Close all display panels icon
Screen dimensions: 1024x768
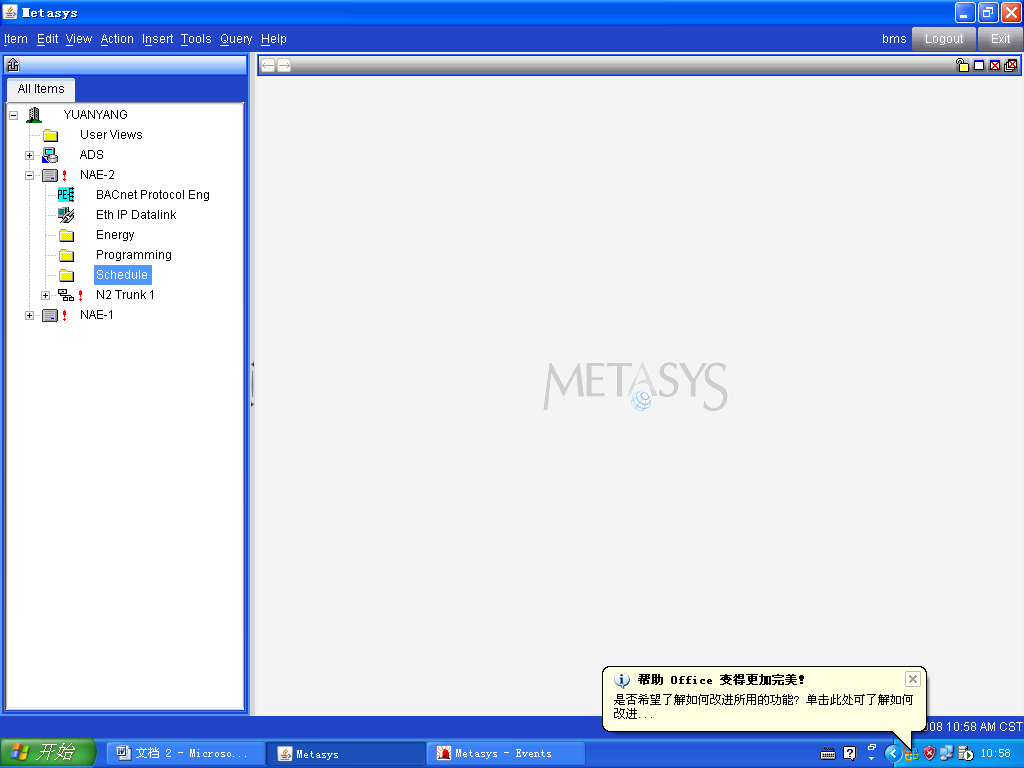tap(1011, 66)
